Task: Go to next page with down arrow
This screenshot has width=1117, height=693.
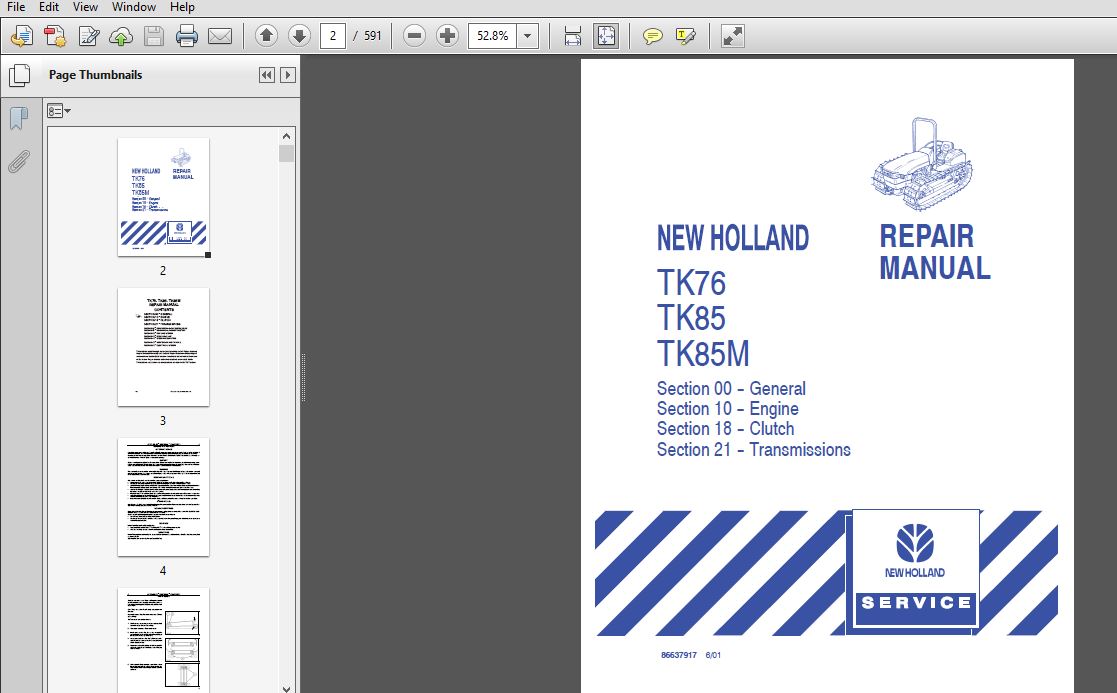Action: (299, 36)
